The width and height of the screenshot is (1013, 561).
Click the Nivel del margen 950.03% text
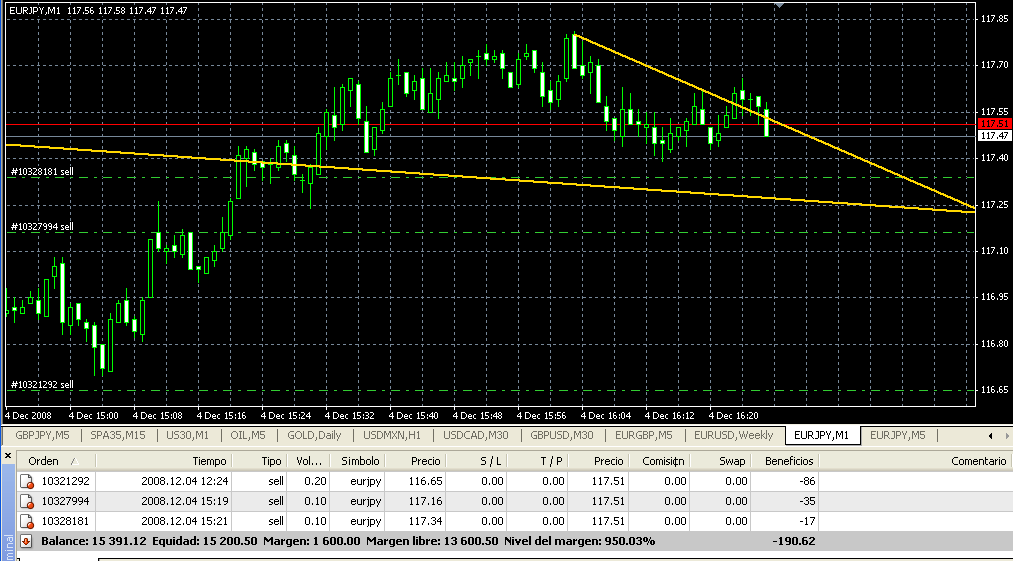tap(580, 541)
